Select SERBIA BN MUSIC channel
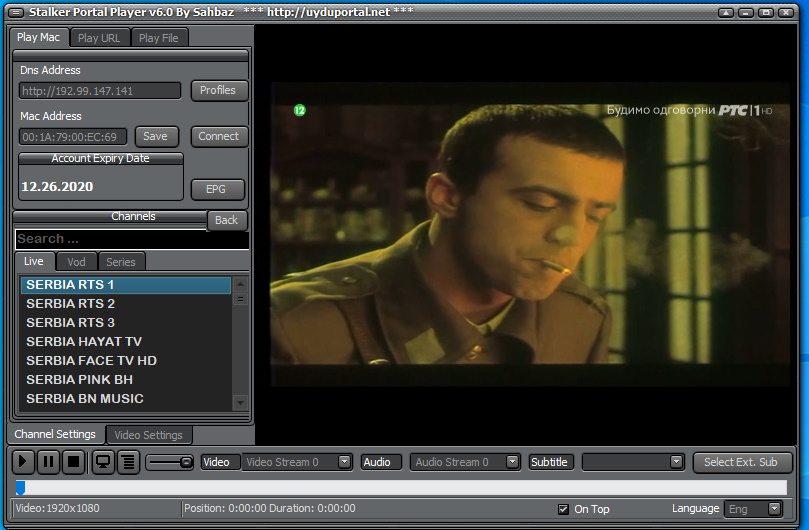The height and width of the screenshot is (530, 809). 126,399
